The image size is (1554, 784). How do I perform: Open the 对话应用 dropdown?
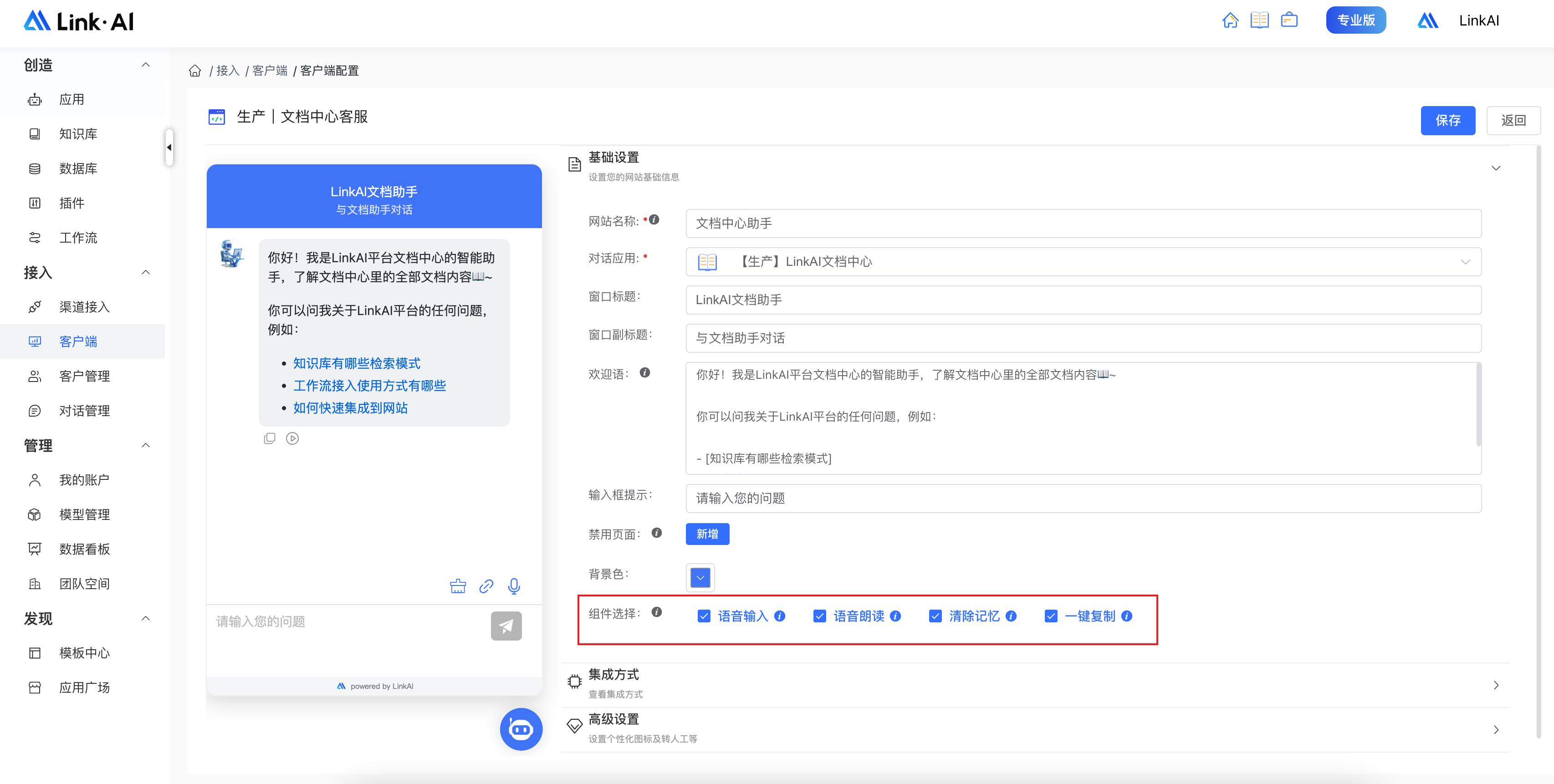(1084, 262)
